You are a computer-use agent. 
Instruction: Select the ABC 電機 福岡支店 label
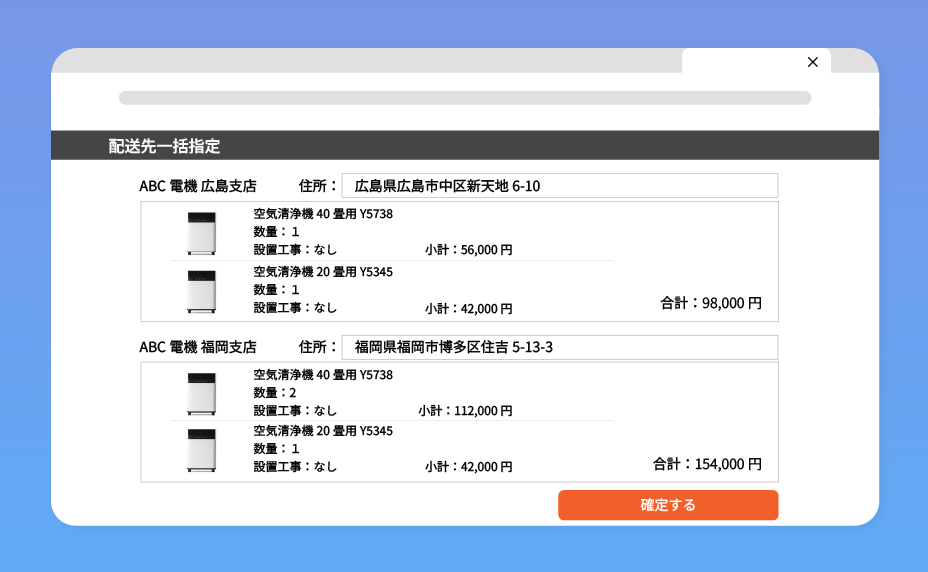(x=198, y=347)
